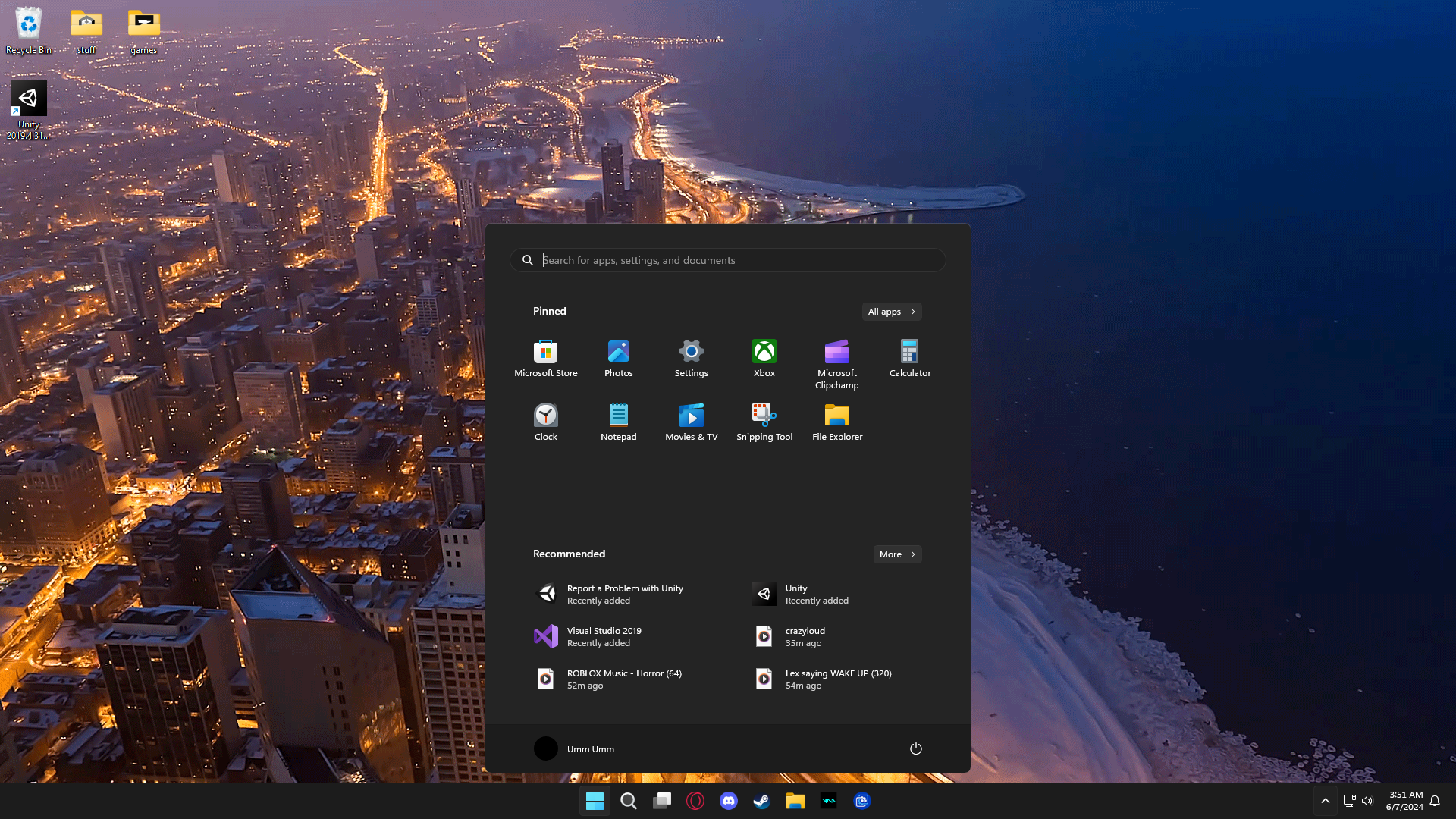
Task: Expand More recommended items
Action: [x=897, y=554]
